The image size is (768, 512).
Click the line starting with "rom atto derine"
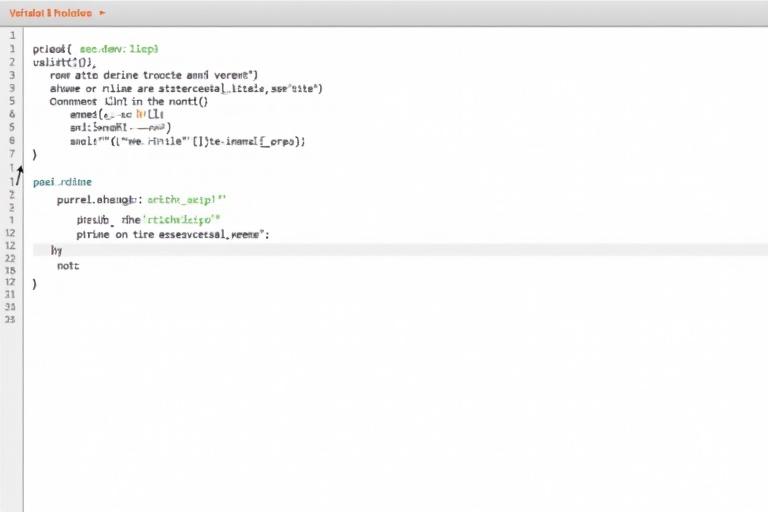tap(152, 75)
